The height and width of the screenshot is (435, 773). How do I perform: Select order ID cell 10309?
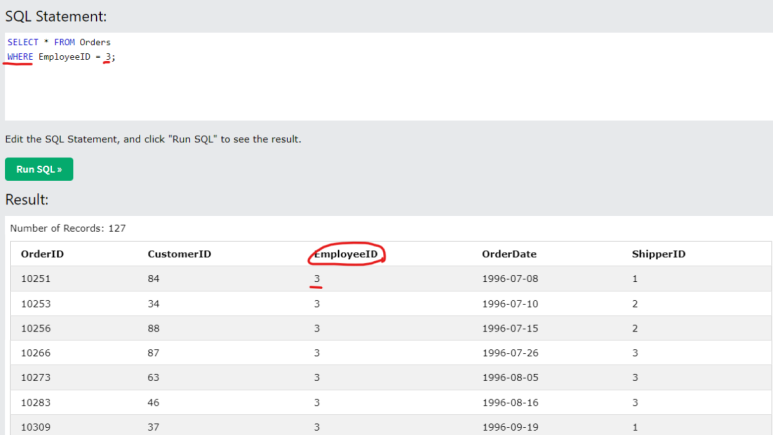(35, 427)
